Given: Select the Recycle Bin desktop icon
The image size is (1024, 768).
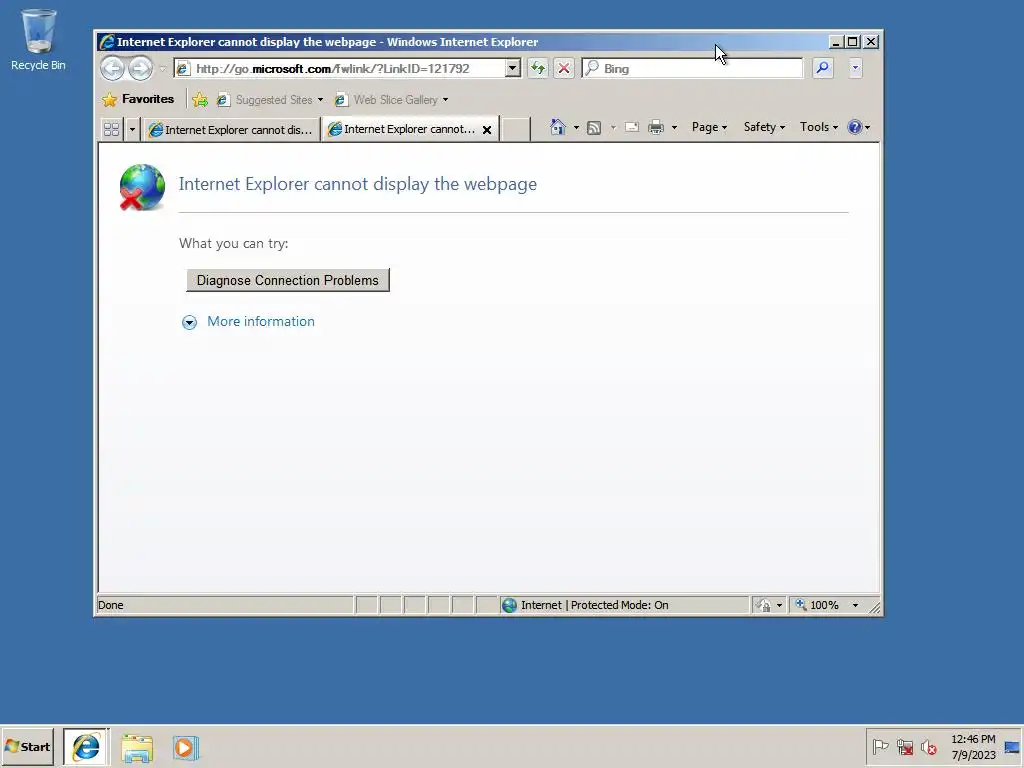Looking at the screenshot, I should (x=38, y=40).
